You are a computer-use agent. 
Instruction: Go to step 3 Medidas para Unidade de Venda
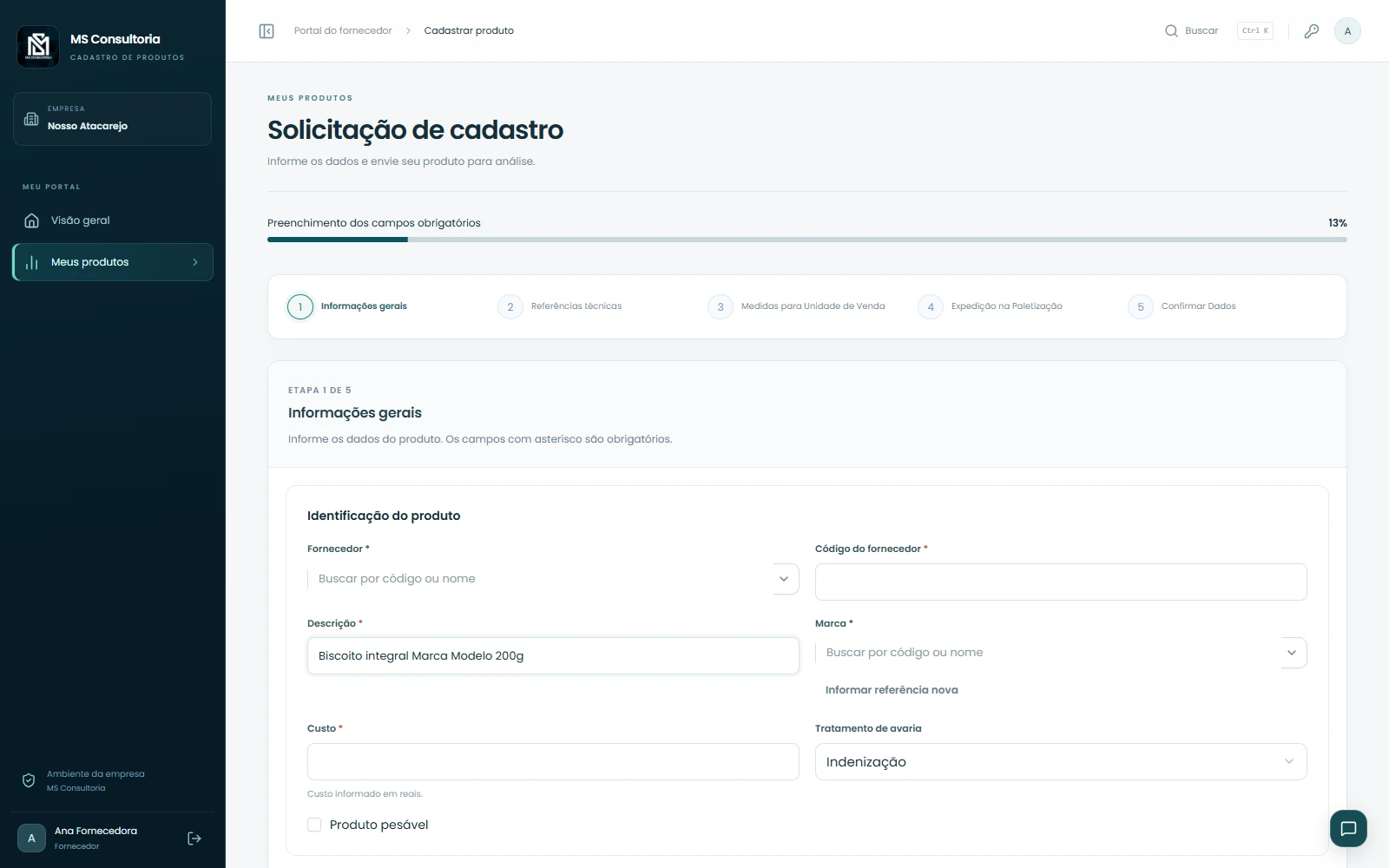point(796,306)
